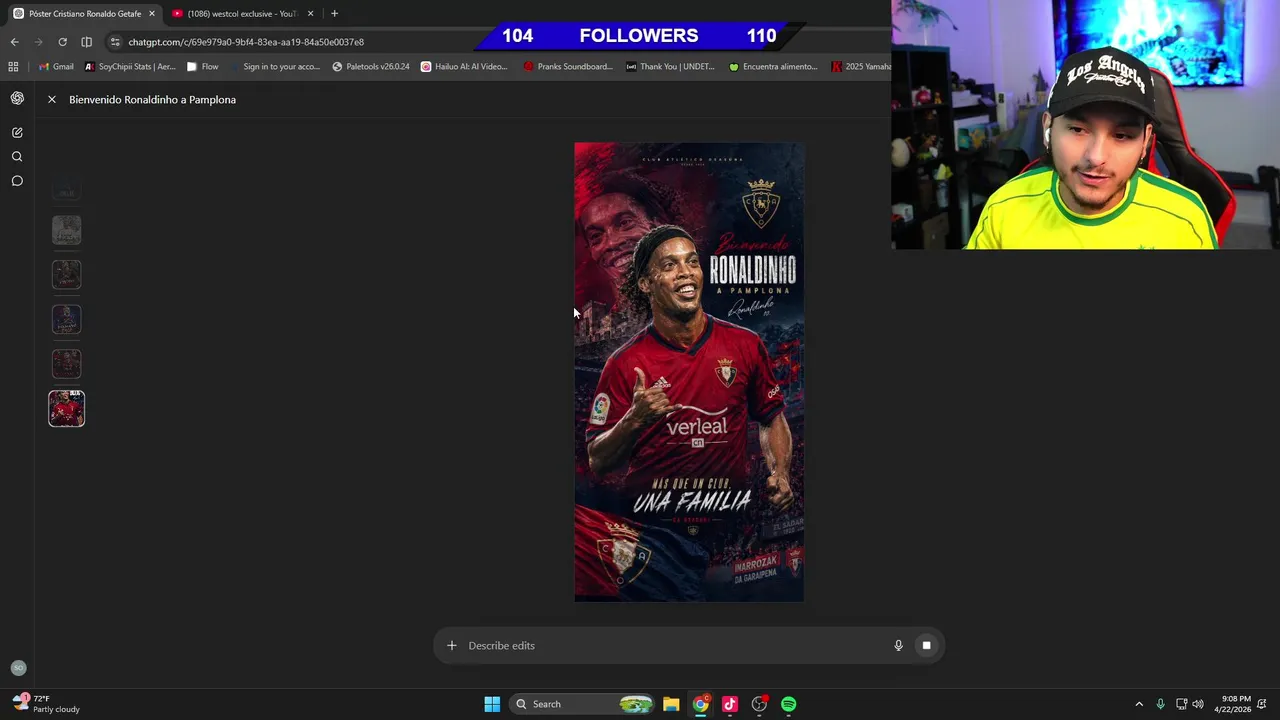Open the taskbar microphone indicator
This screenshot has height=720, width=1280.
[1160, 704]
